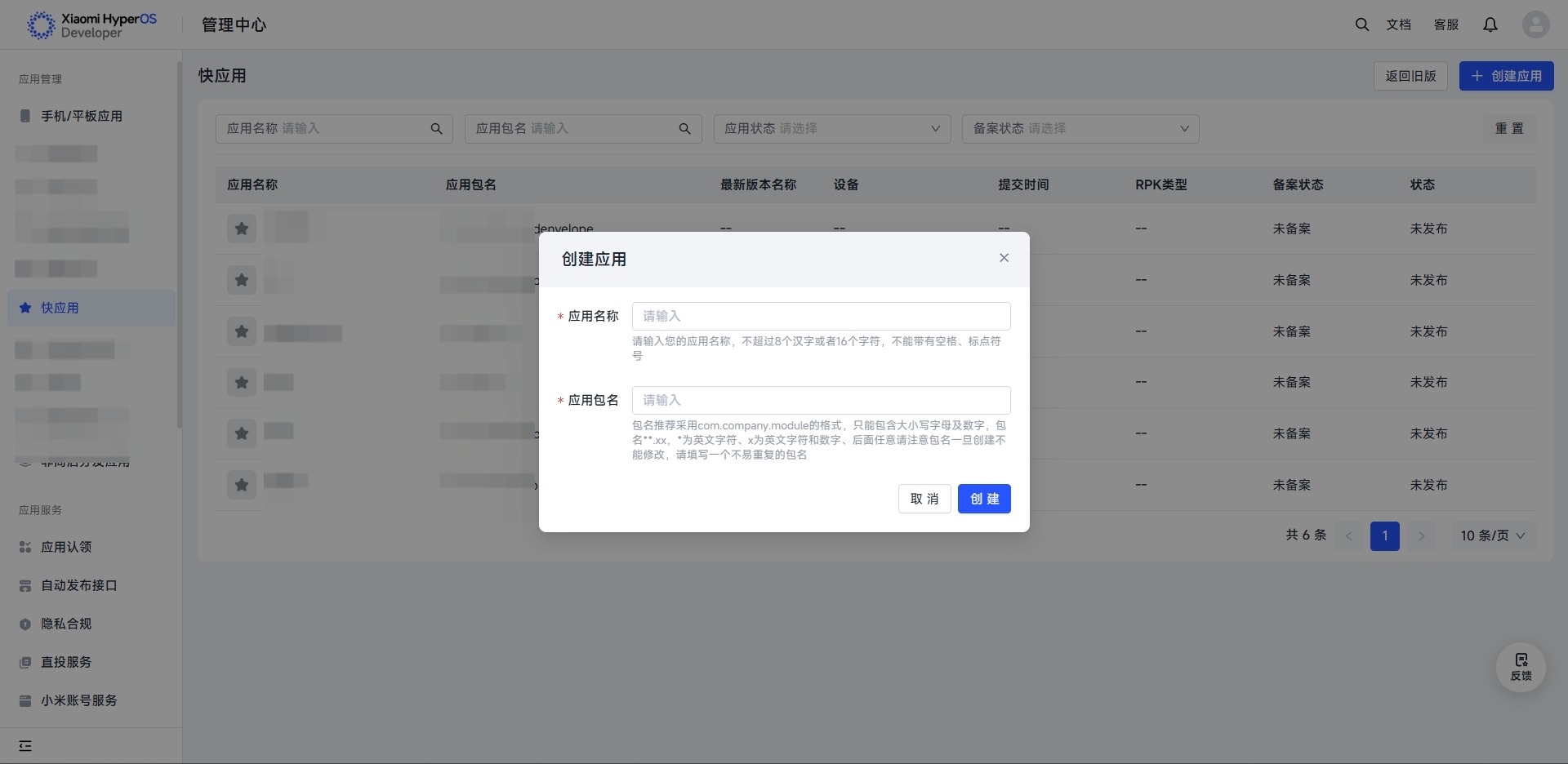Click the 应用包名 input field in dialog
The image size is (1568, 764).
click(821, 400)
